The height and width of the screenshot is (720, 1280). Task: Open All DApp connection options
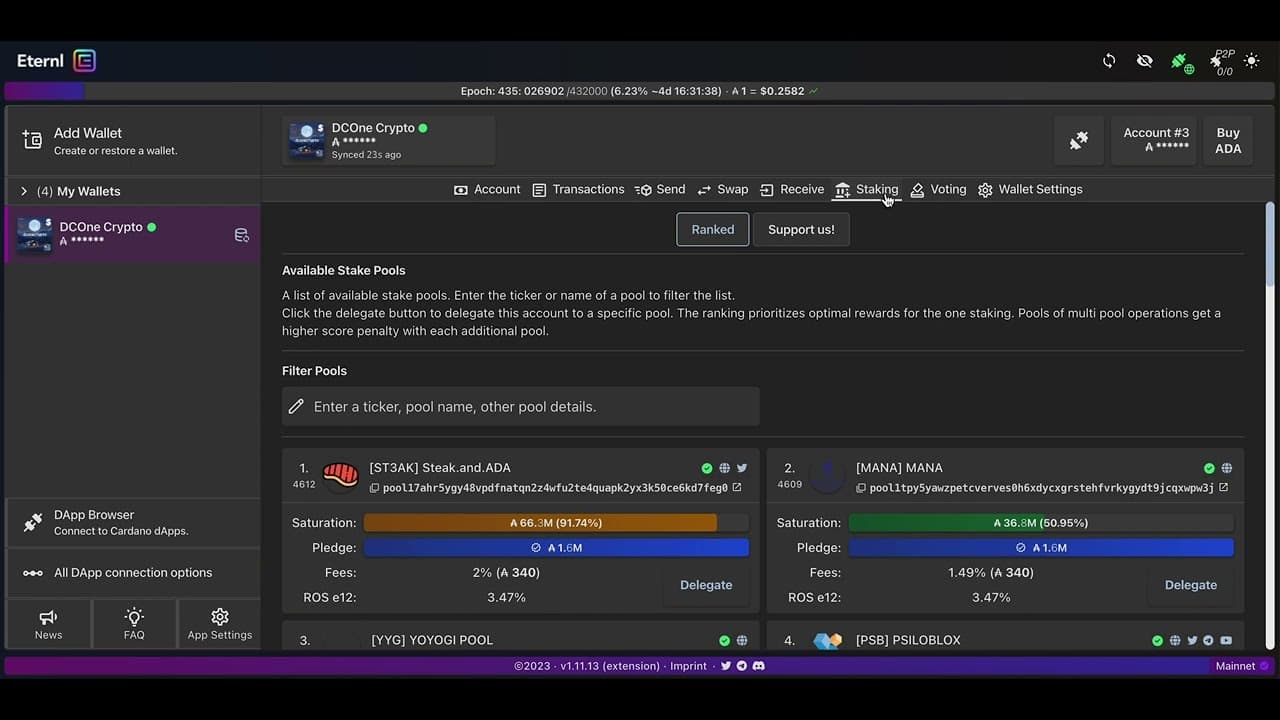tap(132, 573)
